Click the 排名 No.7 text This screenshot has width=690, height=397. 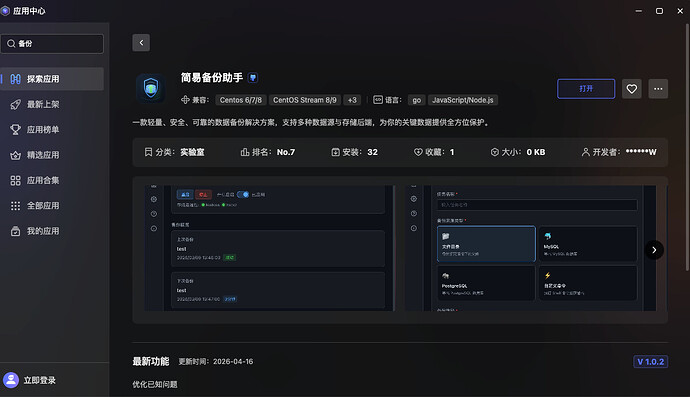point(286,152)
